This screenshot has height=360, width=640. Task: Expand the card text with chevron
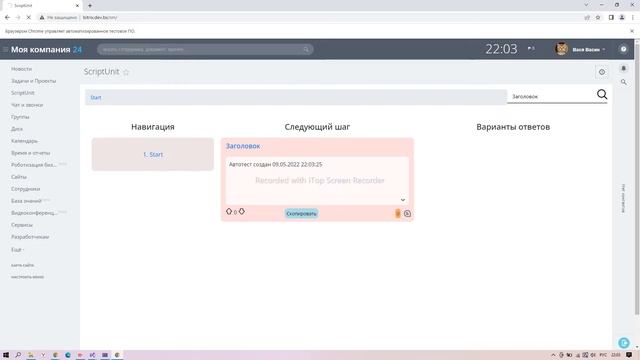402,200
